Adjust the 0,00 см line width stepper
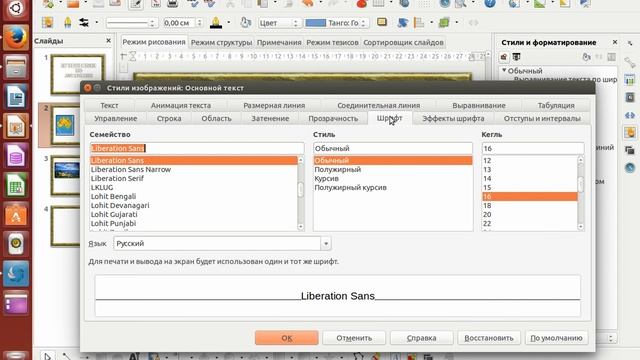Screen dimensions: 640x360 pyautogui.click(x=200, y=23)
